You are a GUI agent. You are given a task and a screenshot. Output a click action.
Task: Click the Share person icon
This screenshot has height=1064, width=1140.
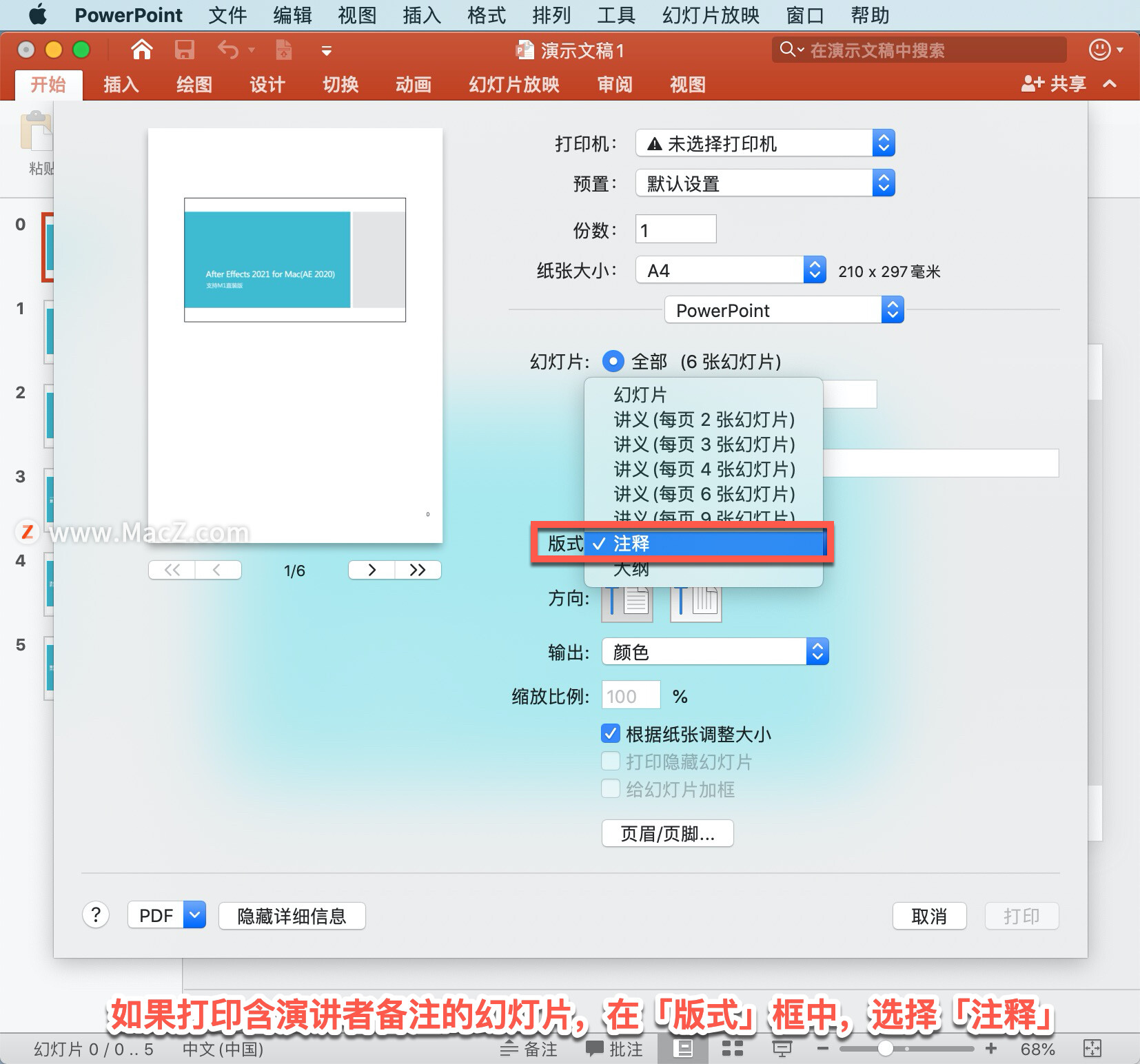[x=1032, y=84]
